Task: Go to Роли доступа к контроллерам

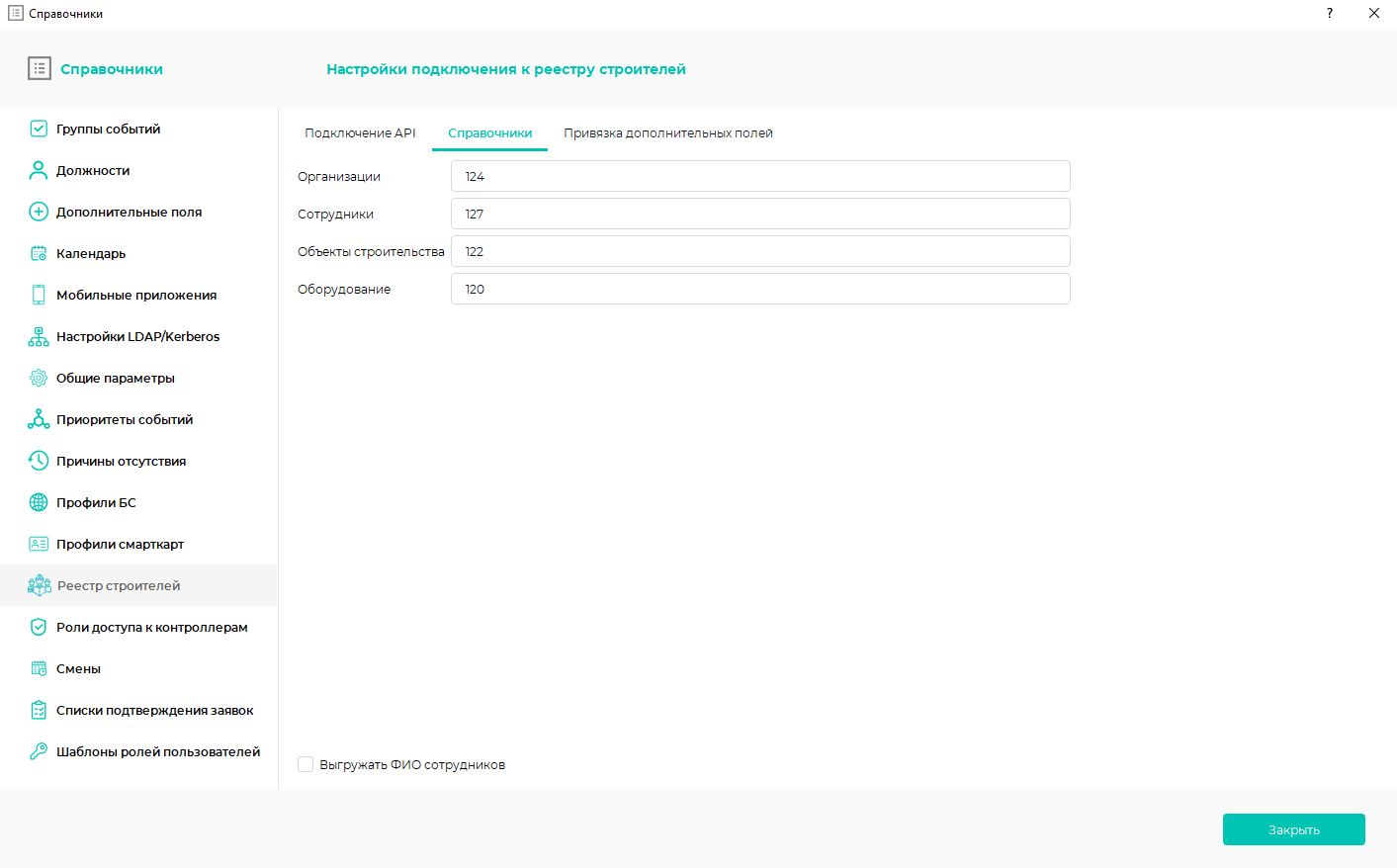Action: (x=151, y=627)
